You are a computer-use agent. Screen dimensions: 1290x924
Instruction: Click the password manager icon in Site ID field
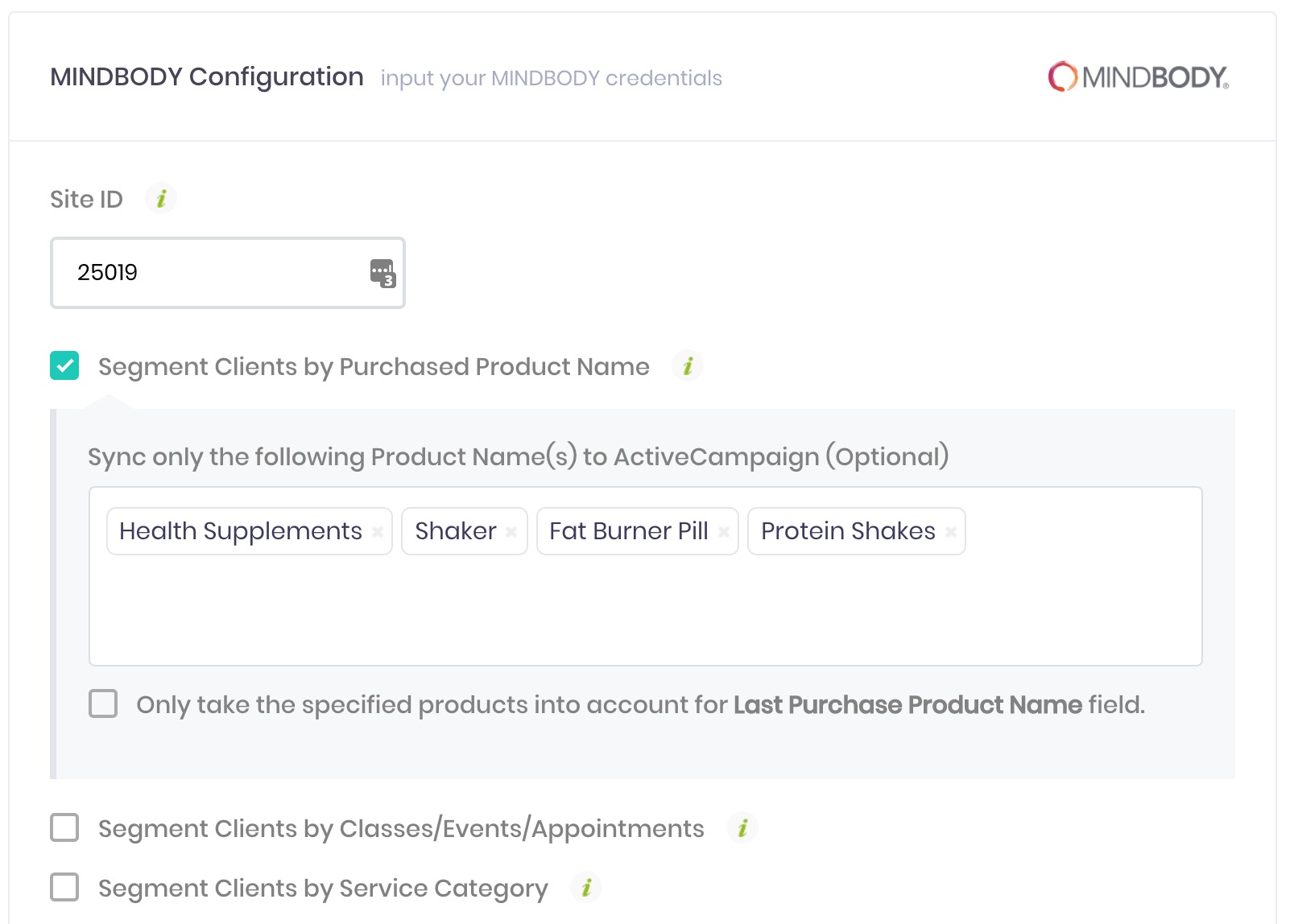(x=382, y=273)
